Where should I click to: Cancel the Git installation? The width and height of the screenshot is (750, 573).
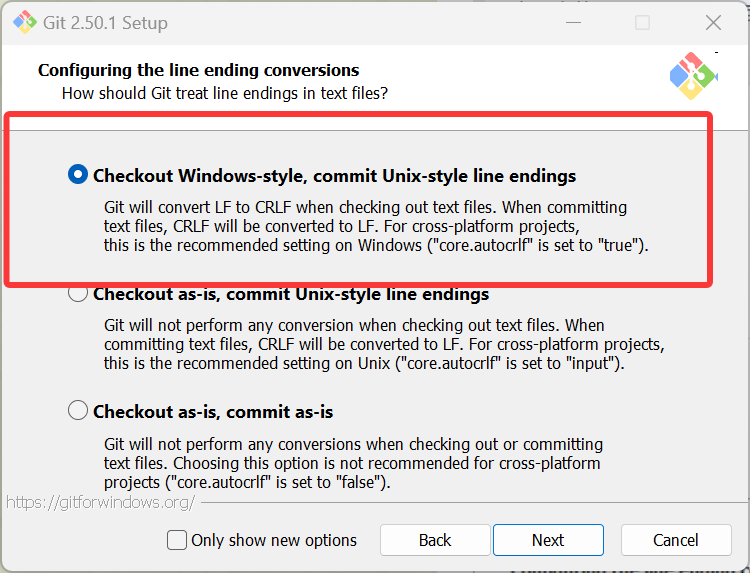(675, 540)
